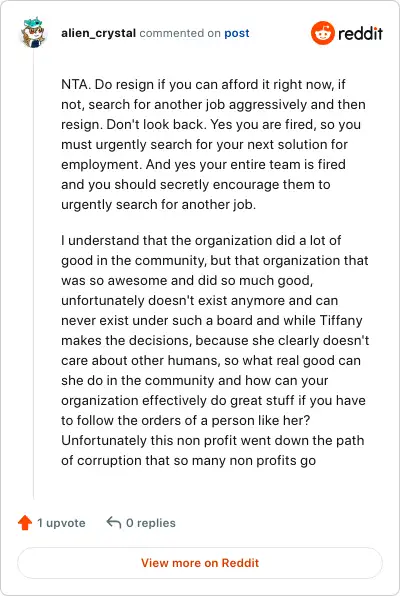
Task: Click the curved reply arrow icon
Action: (114, 522)
